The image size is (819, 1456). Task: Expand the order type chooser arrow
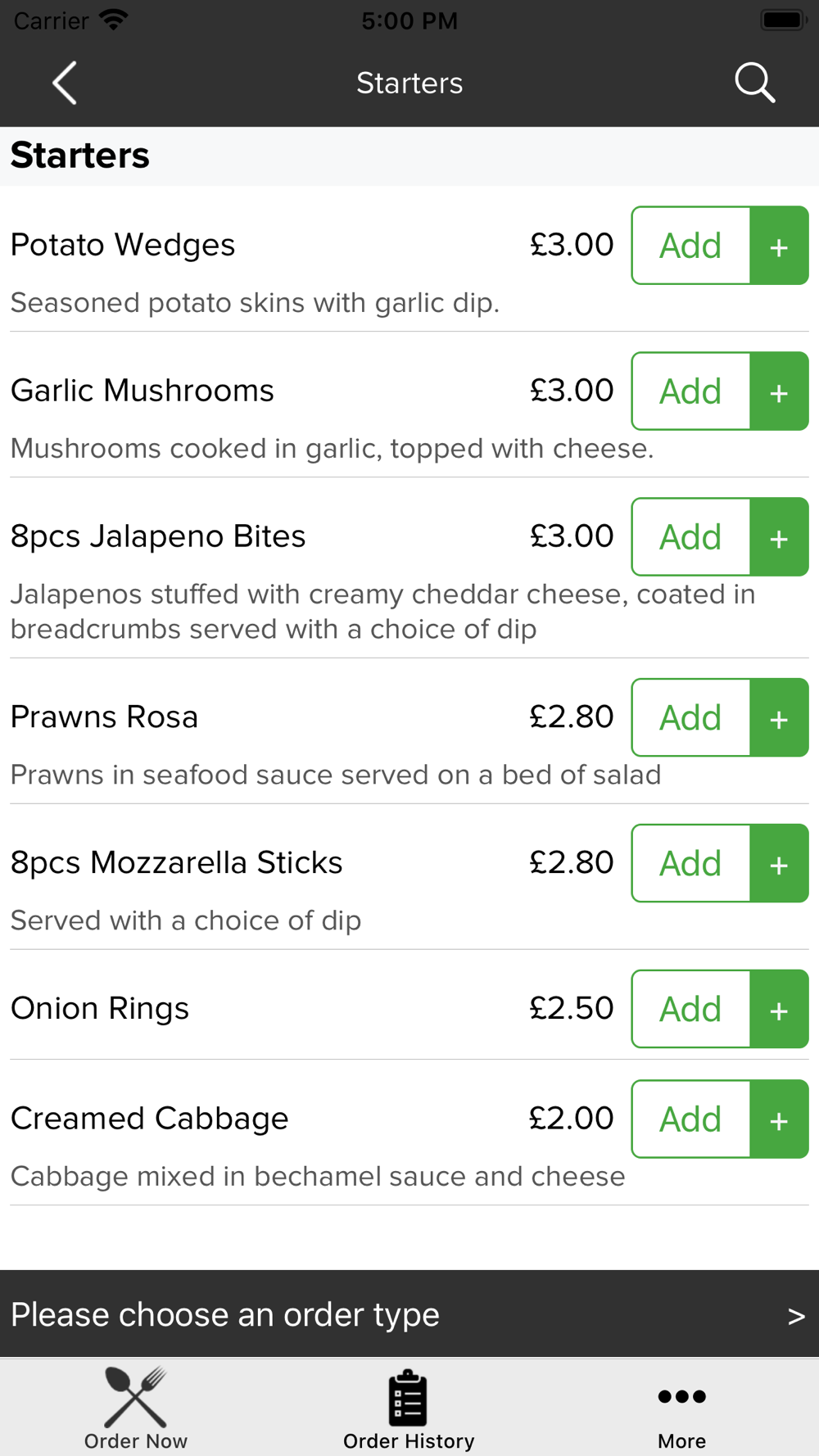pyautogui.click(x=796, y=1316)
